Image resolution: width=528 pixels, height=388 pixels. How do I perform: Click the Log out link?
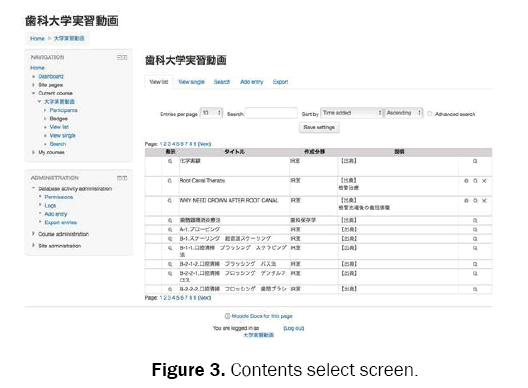pyautogui.click(x=294, y=328)
